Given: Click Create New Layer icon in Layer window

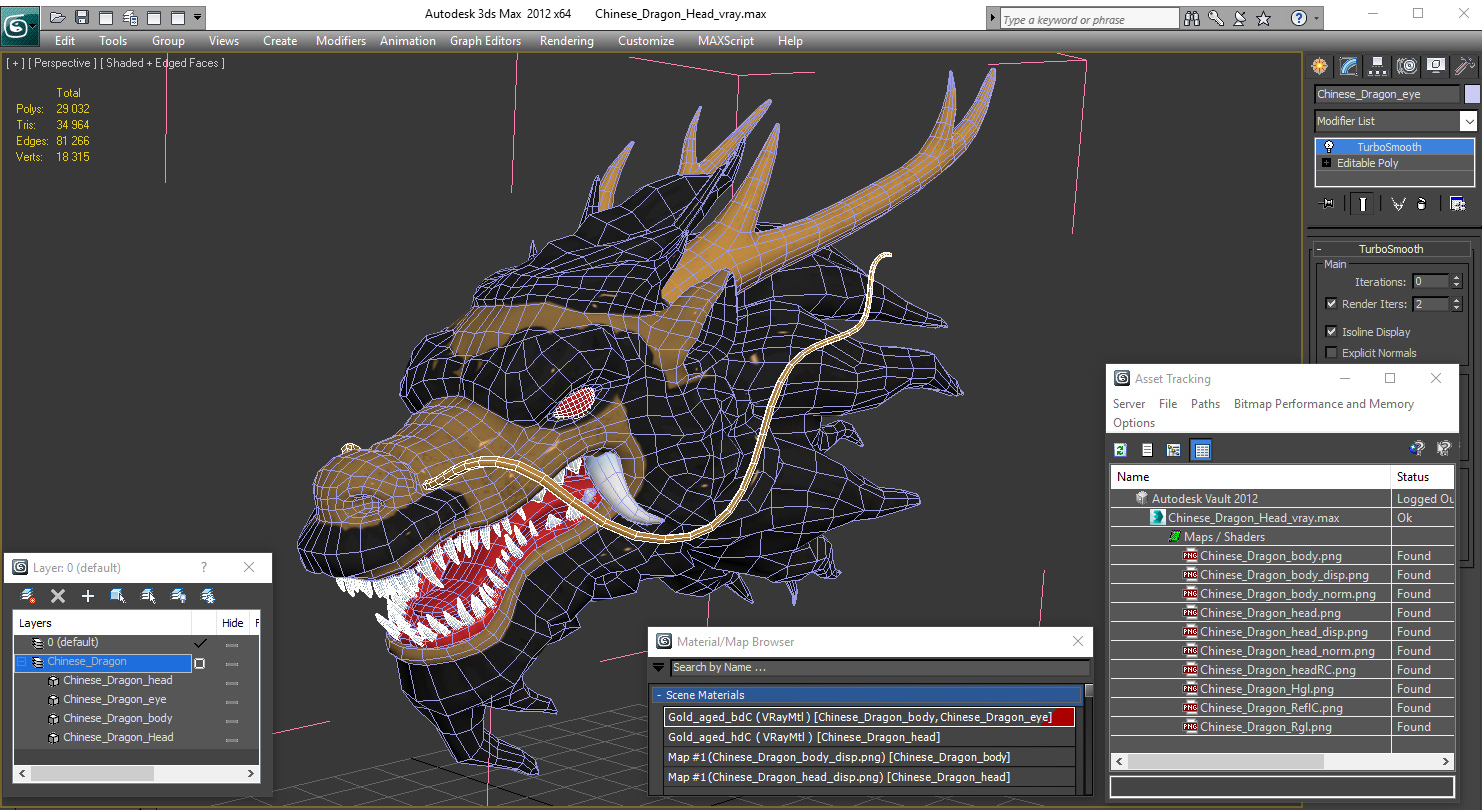Looking at the screenshot, I should [x=28, y=596].
